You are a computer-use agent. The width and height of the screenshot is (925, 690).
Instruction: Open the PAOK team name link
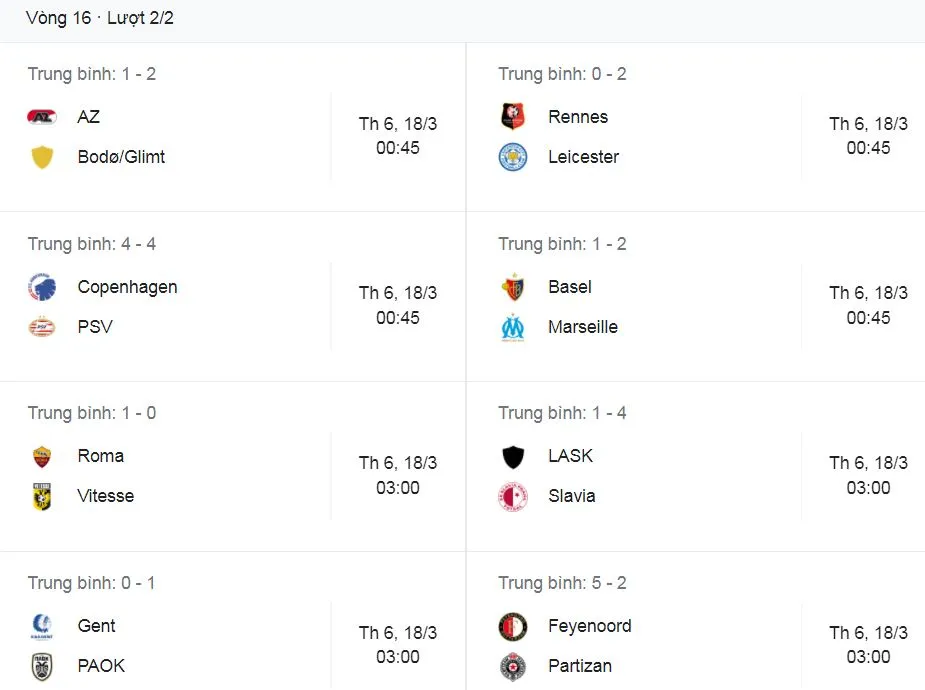click(x=101, y=666)
